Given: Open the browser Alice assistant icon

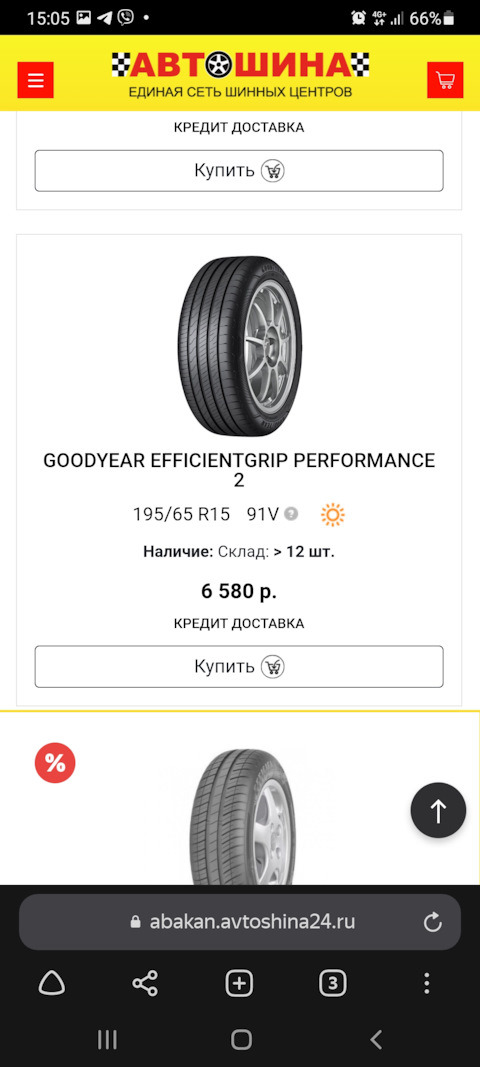Looking at the screenshot, I should point(52,983).
